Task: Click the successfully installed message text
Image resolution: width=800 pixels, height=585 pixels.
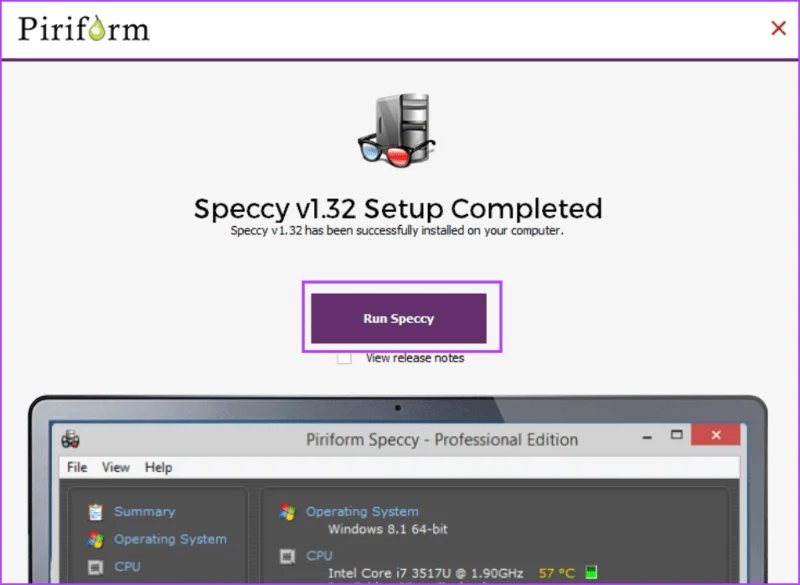Action: pyautogui.click(x=397, y=231)
